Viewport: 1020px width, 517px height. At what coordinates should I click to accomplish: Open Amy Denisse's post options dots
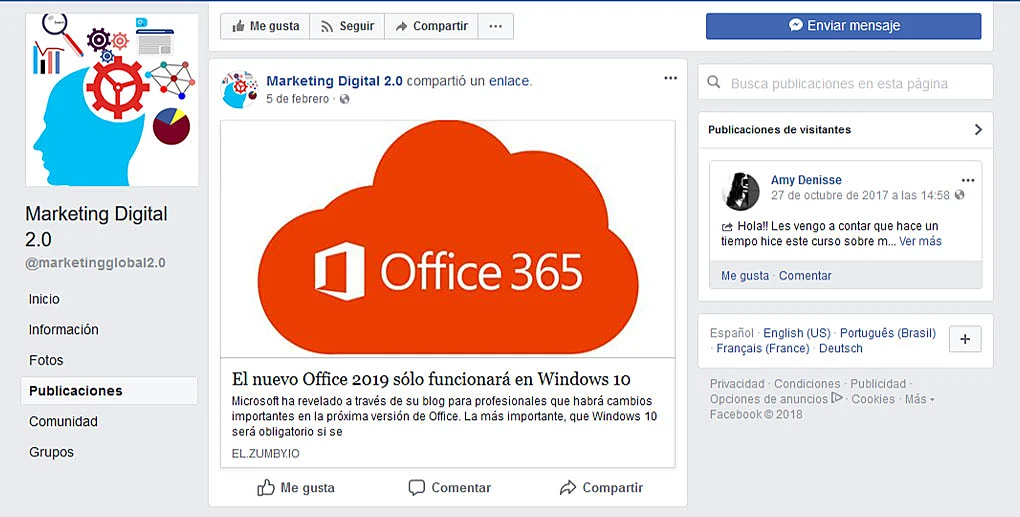point(967,180)
